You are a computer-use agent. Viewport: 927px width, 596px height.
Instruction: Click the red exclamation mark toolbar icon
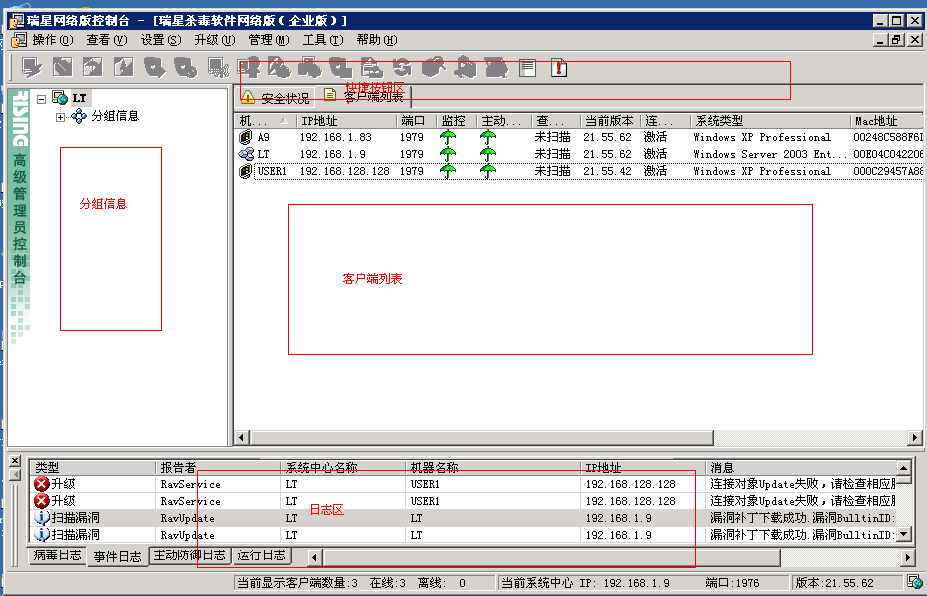tap(559, 67)
